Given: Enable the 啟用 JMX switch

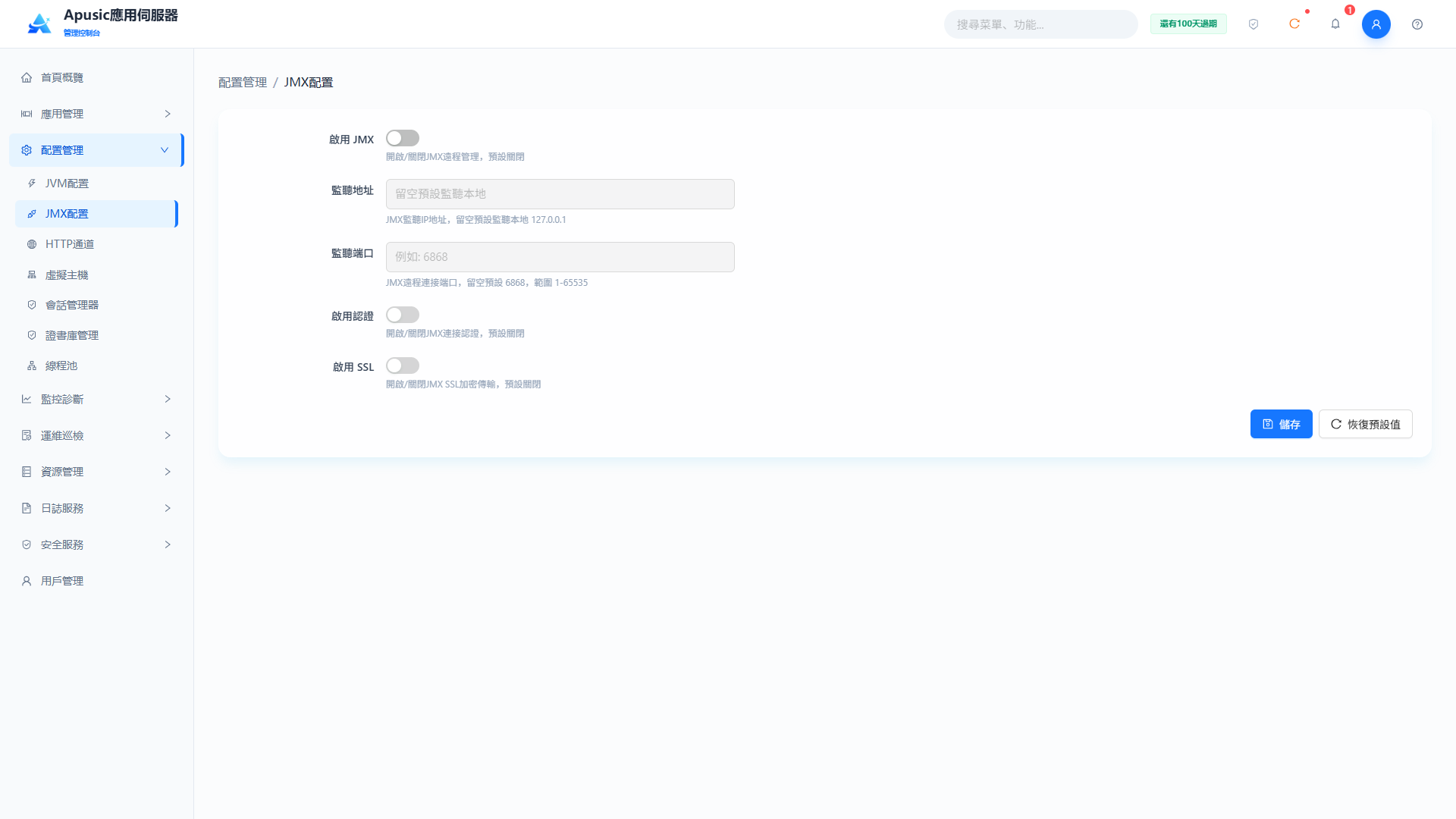Looking at the screenshot, I should (x=403, y=138).
